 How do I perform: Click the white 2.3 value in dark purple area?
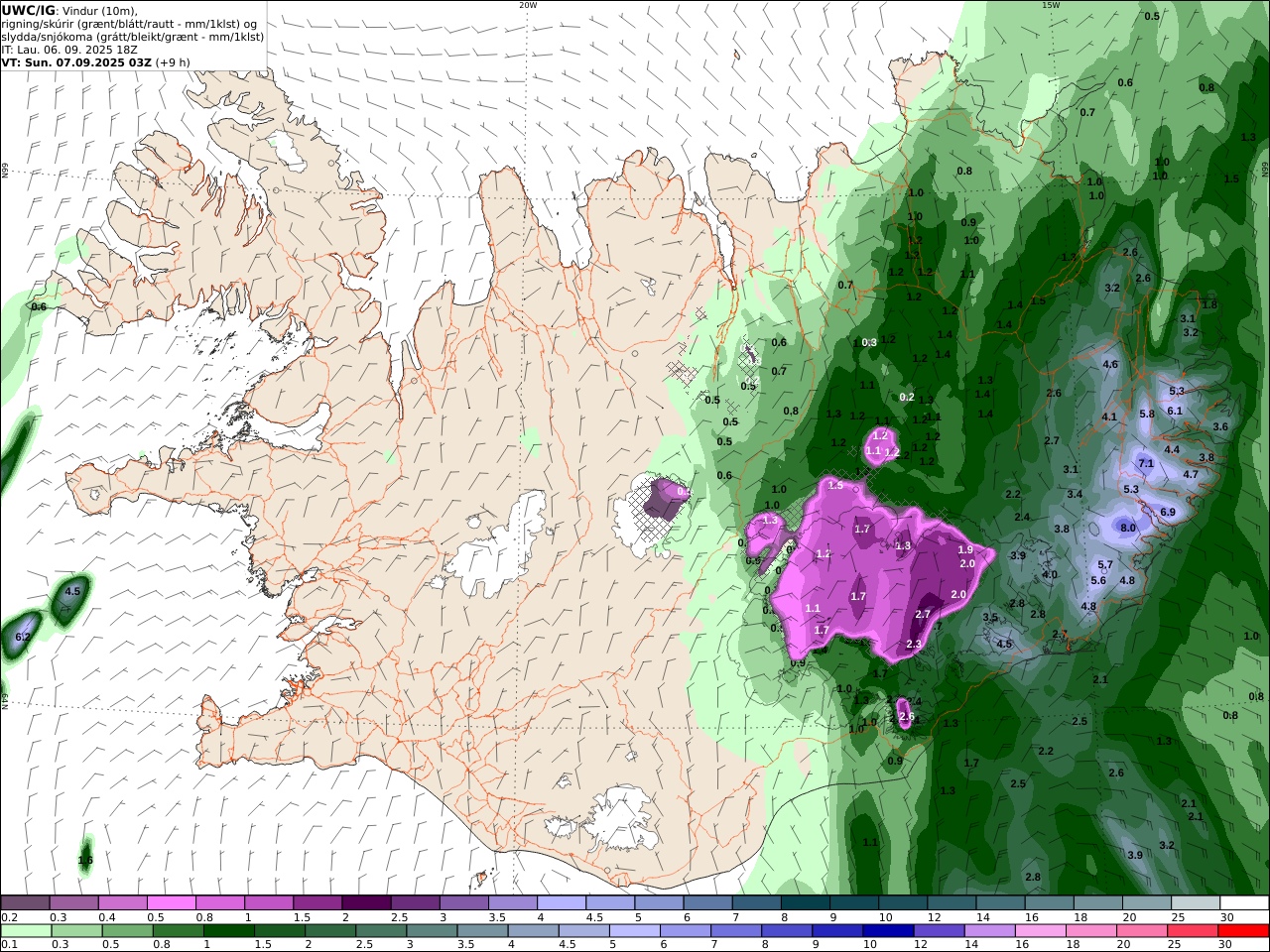point(914,644)
